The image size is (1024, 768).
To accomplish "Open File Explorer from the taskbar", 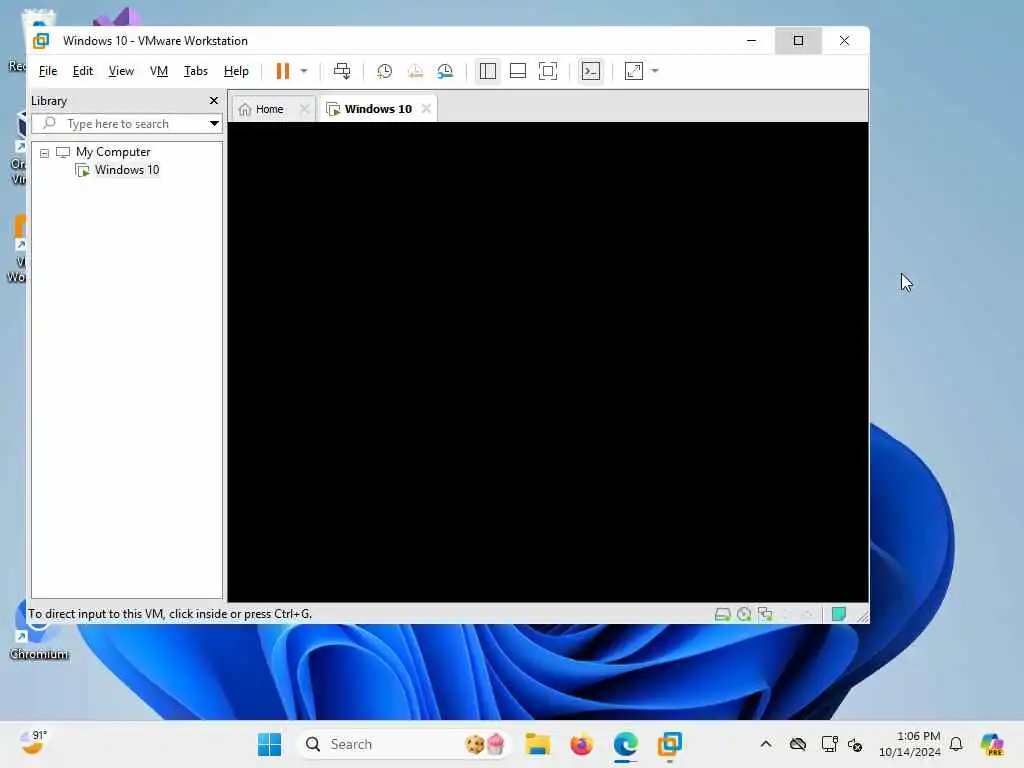I will (537, 744).
